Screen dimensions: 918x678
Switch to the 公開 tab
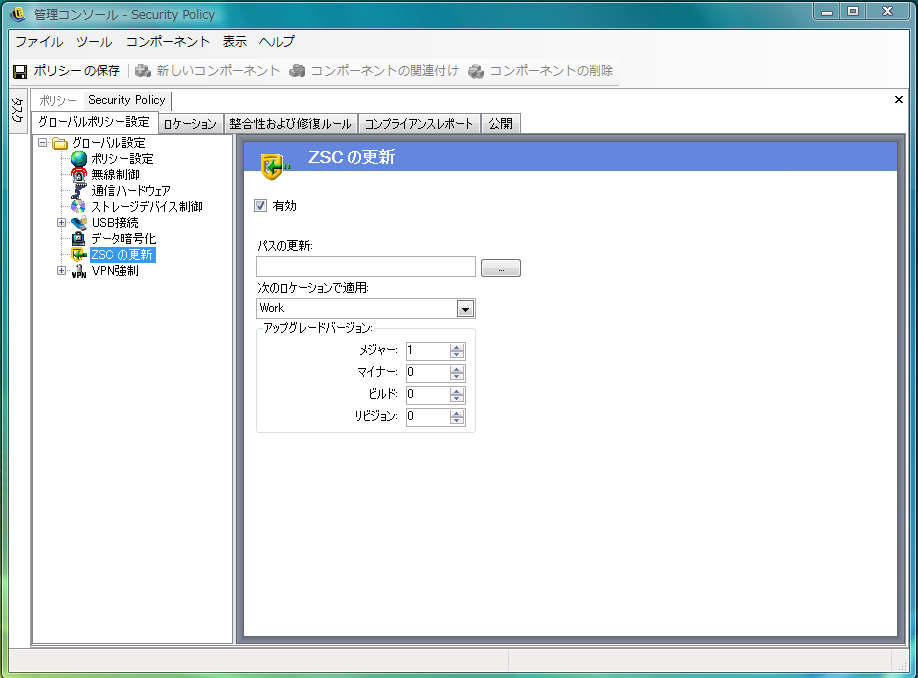click(x=501, y=124)
